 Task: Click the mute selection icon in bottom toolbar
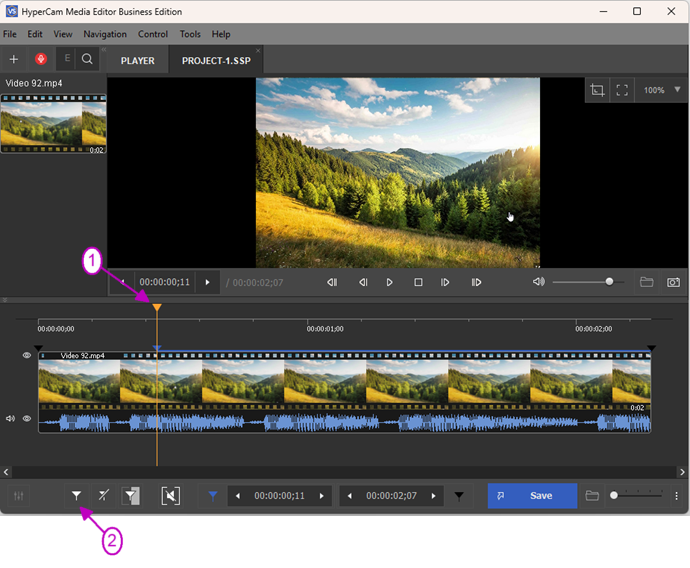[171, 496]
